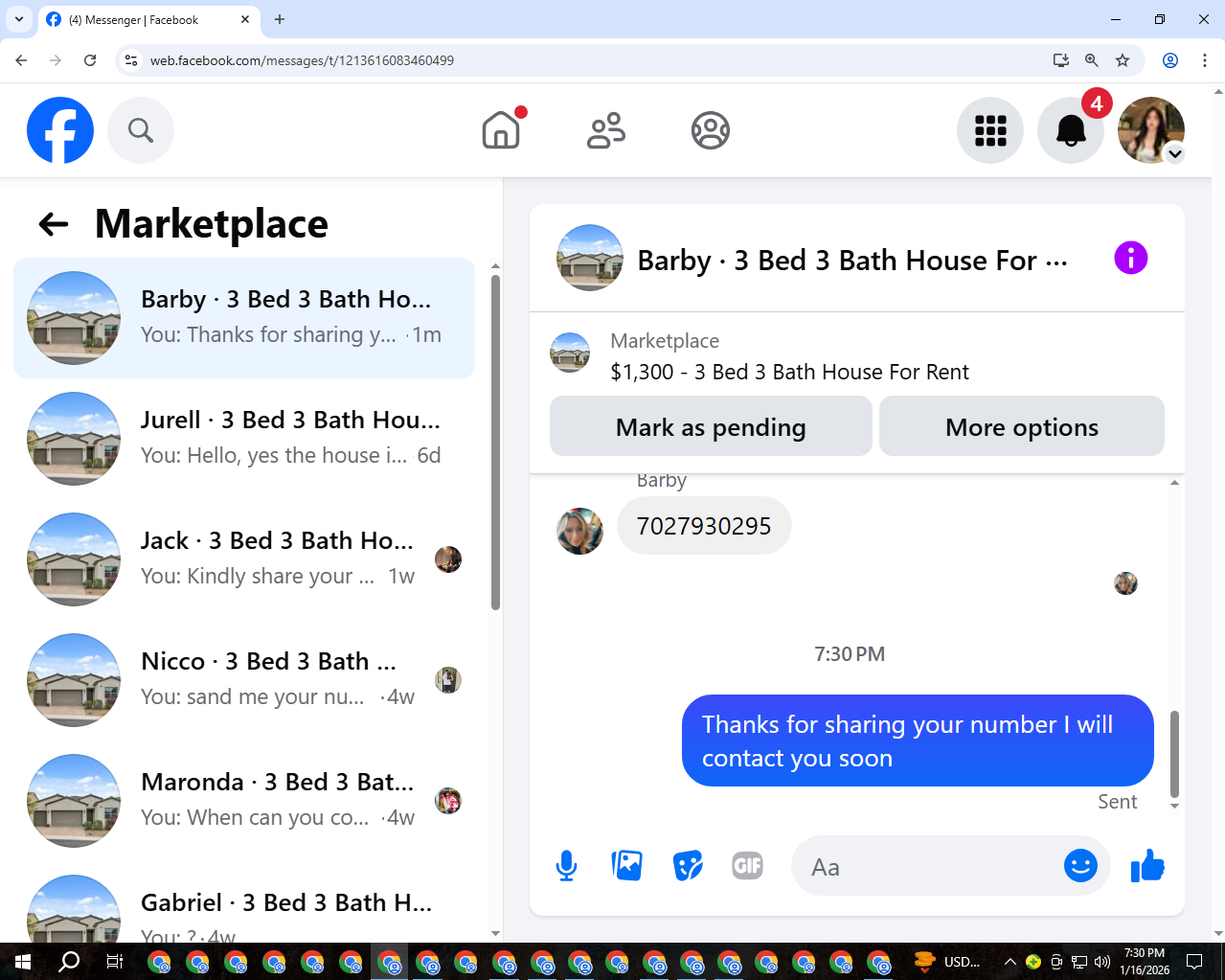Send a thumbs-up like
Viewport: 1225px width, 980px height.
click(x=1147, y=866)
